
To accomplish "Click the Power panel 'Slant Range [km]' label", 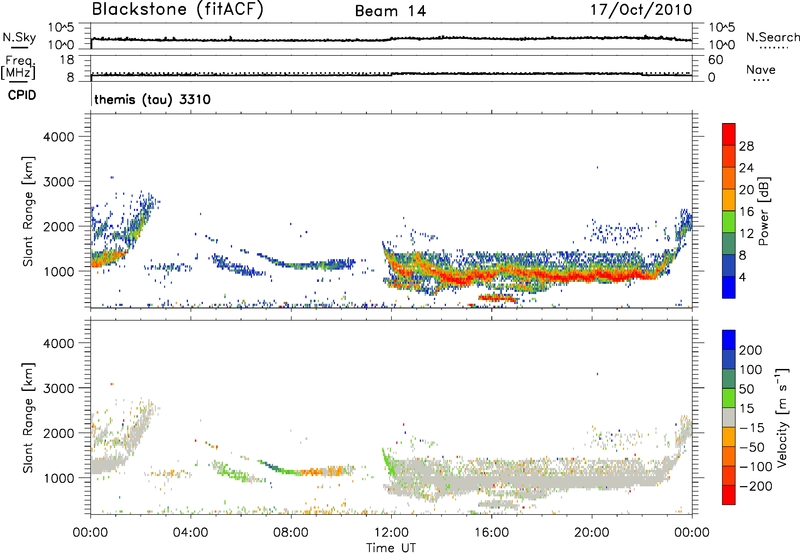I will click(28, 211).
